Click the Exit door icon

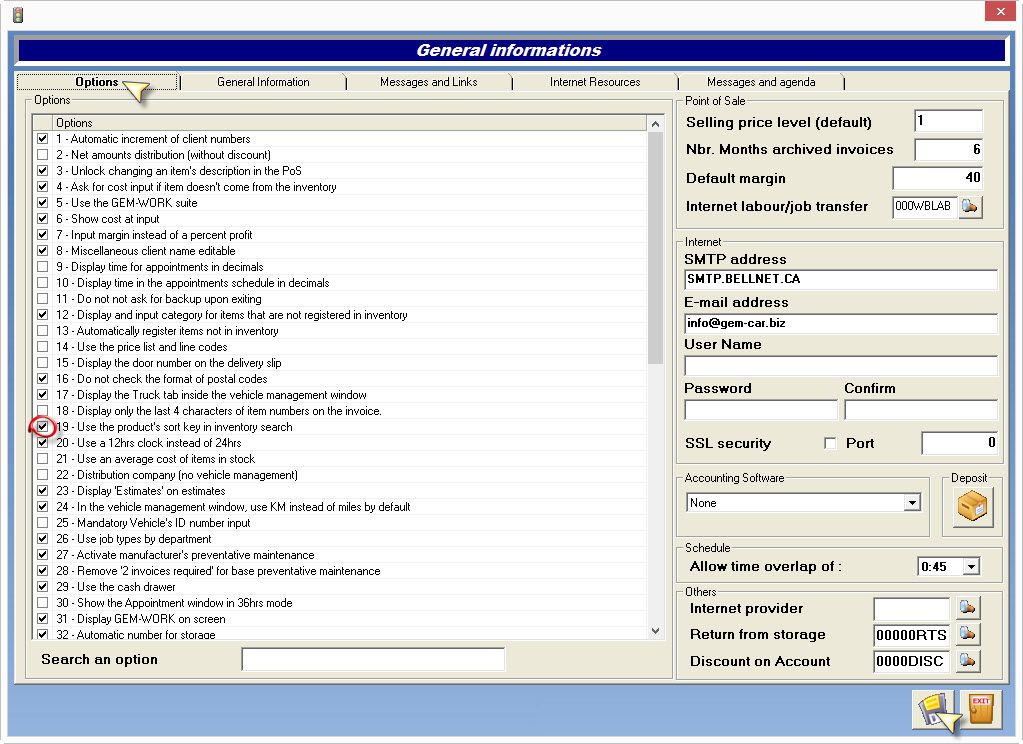click(980, 710)
